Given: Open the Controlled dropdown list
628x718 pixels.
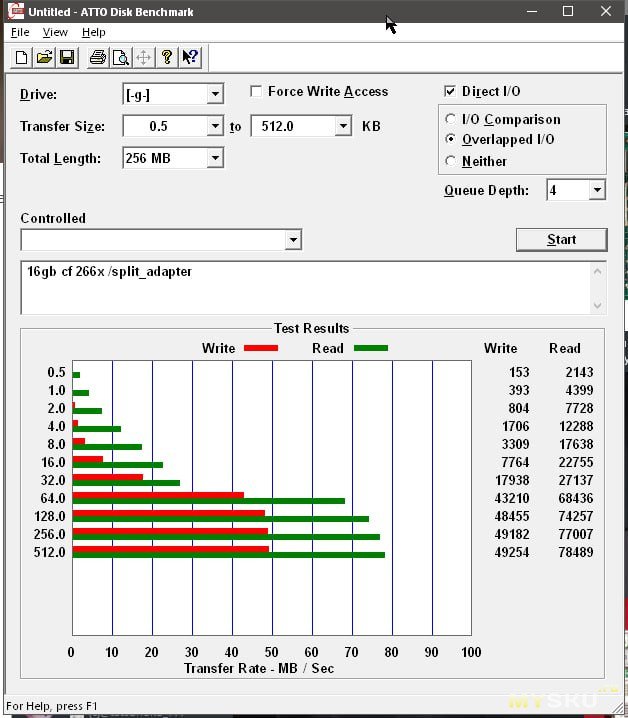Looking at the screenshot, I should click(x=292, y=240).
